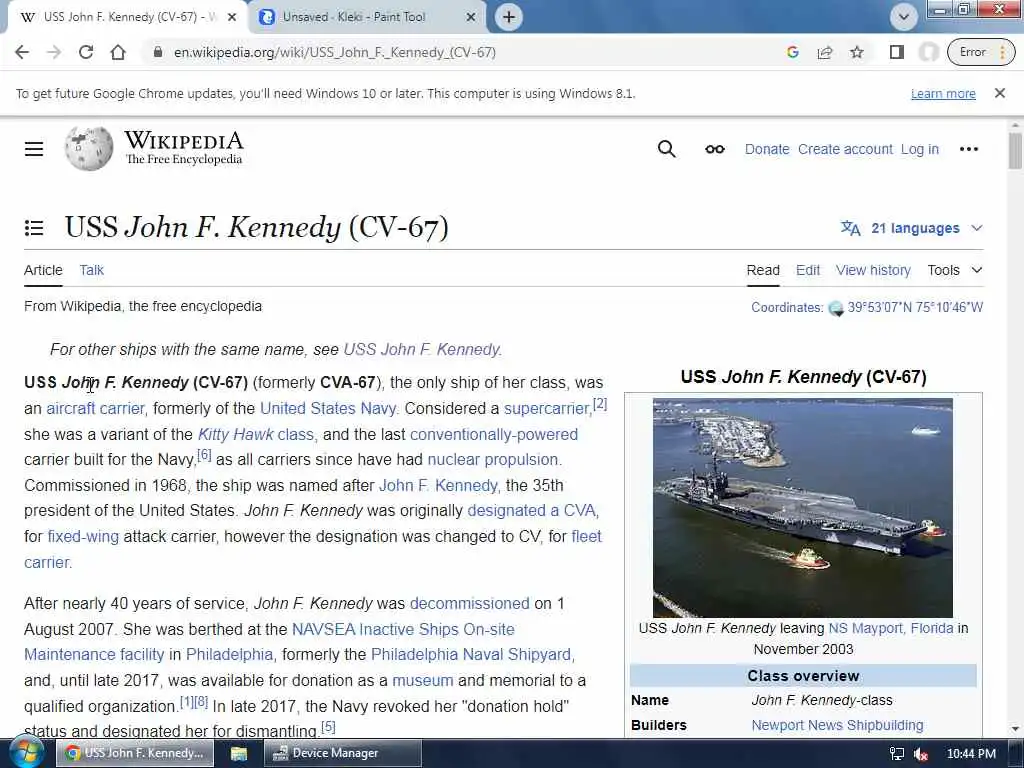Image resolution: width=1024 pixels, height=768 pixels.
Task: Bookmark this page with the star
Action: coord(857,52)
